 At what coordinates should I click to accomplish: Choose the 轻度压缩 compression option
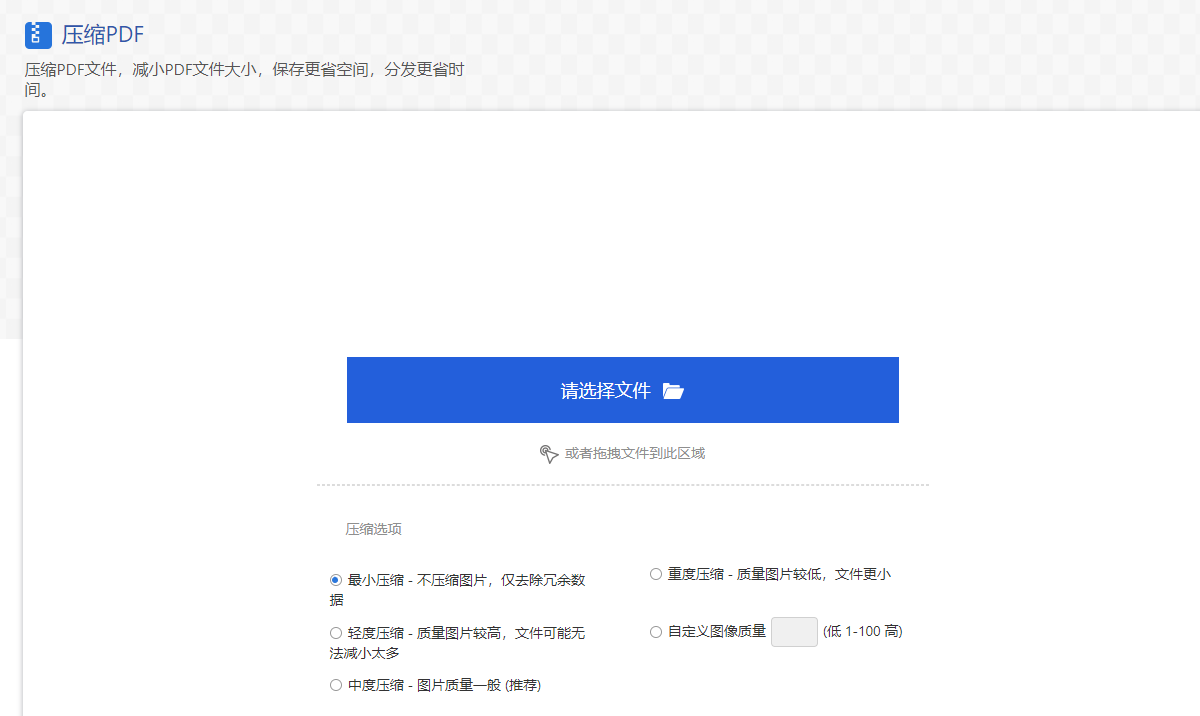coord(335,632)
